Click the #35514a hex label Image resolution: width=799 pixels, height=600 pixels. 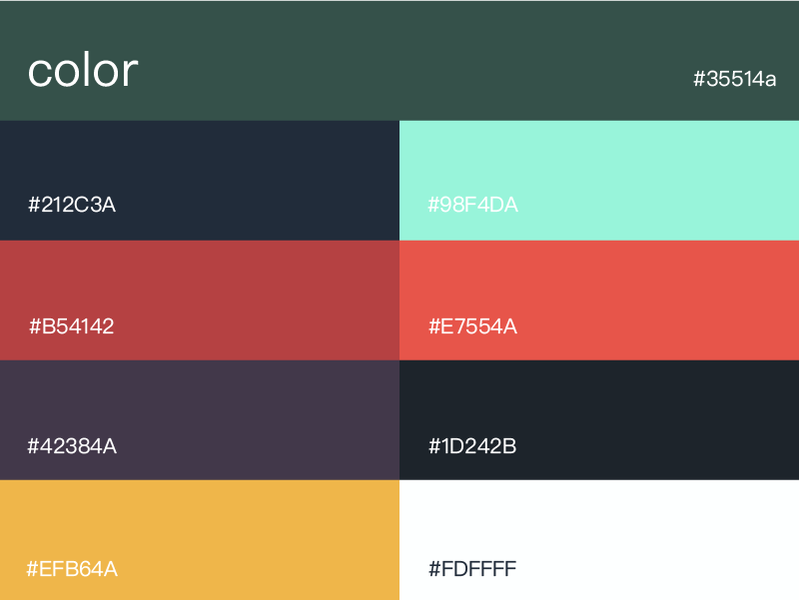coord(735,79)
